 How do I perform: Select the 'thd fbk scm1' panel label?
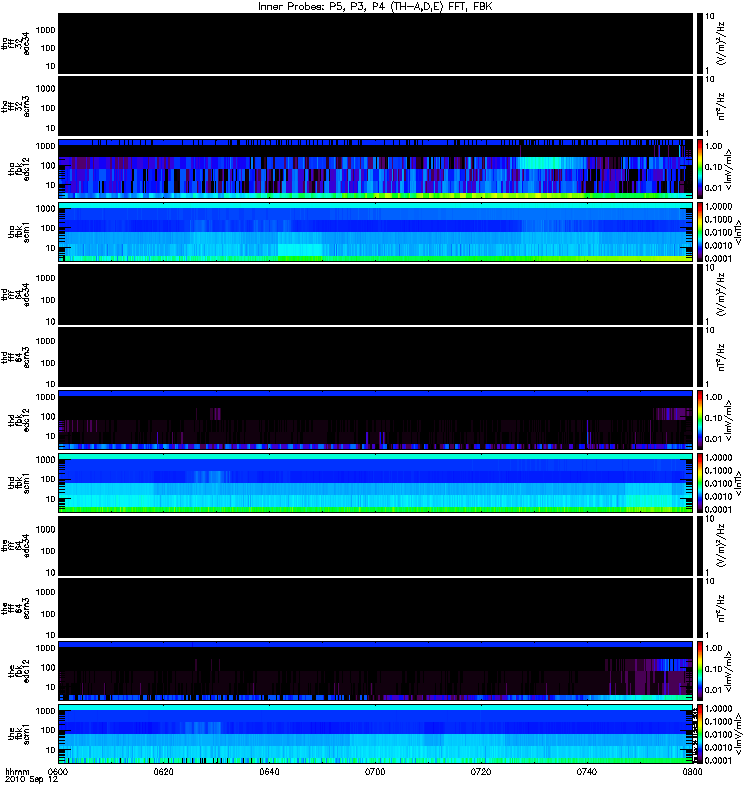[19, 483]
